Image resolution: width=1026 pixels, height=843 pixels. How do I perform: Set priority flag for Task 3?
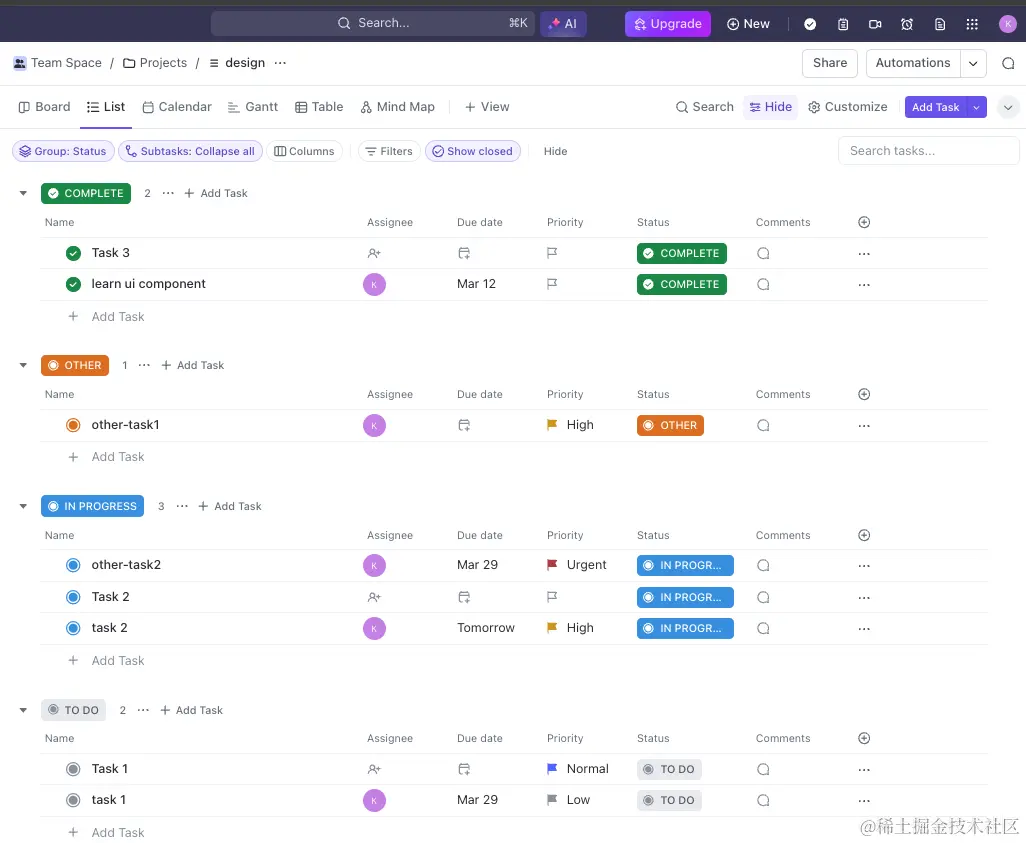pos(552,253)
